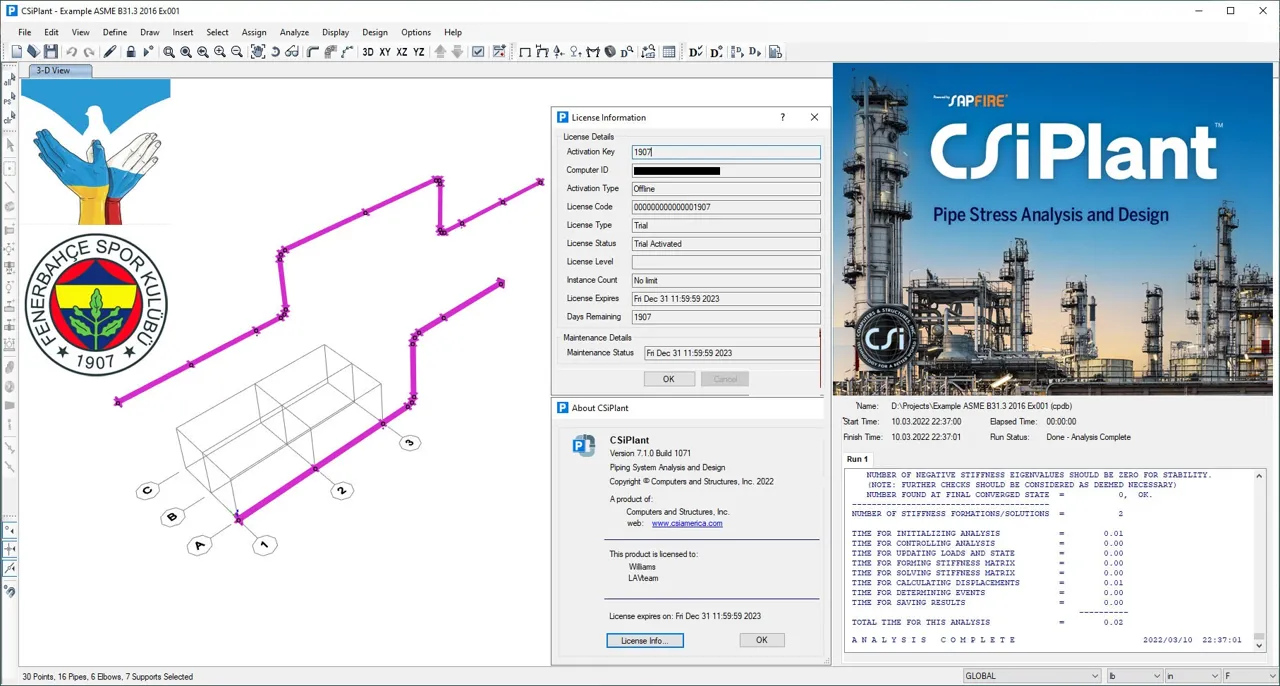Move down in list arrow icon
This screenshot has height=686, width=1280.
tap(457, 52)
